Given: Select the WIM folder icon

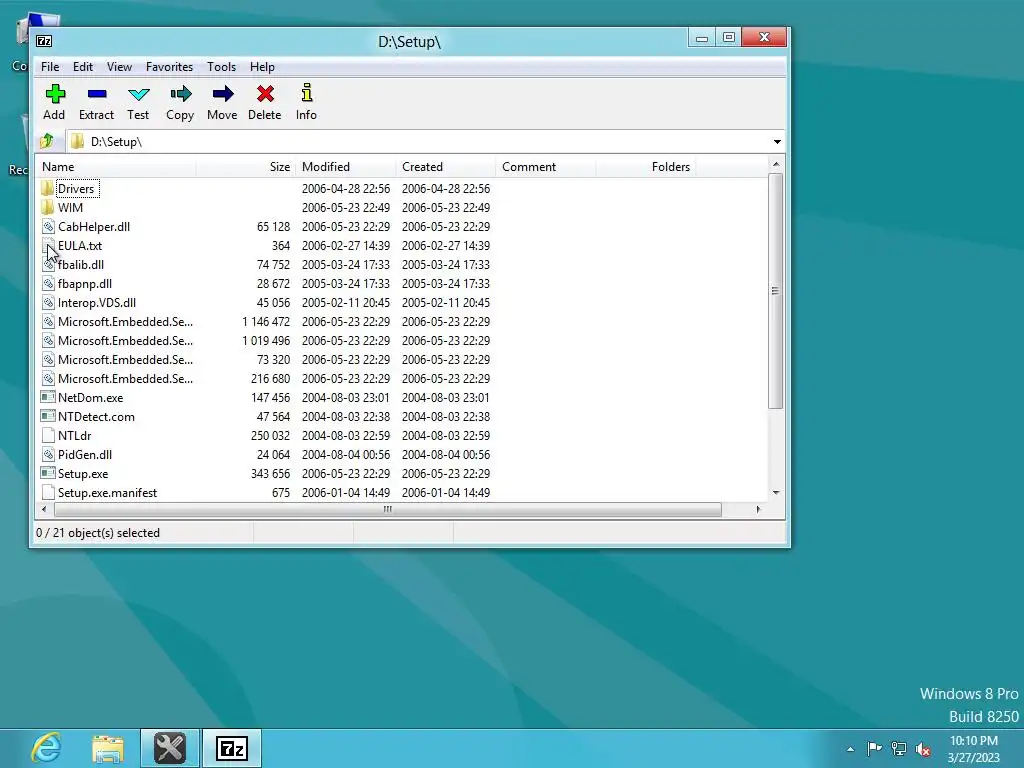Looking at the screenshot, I should [x=48, y=208].
